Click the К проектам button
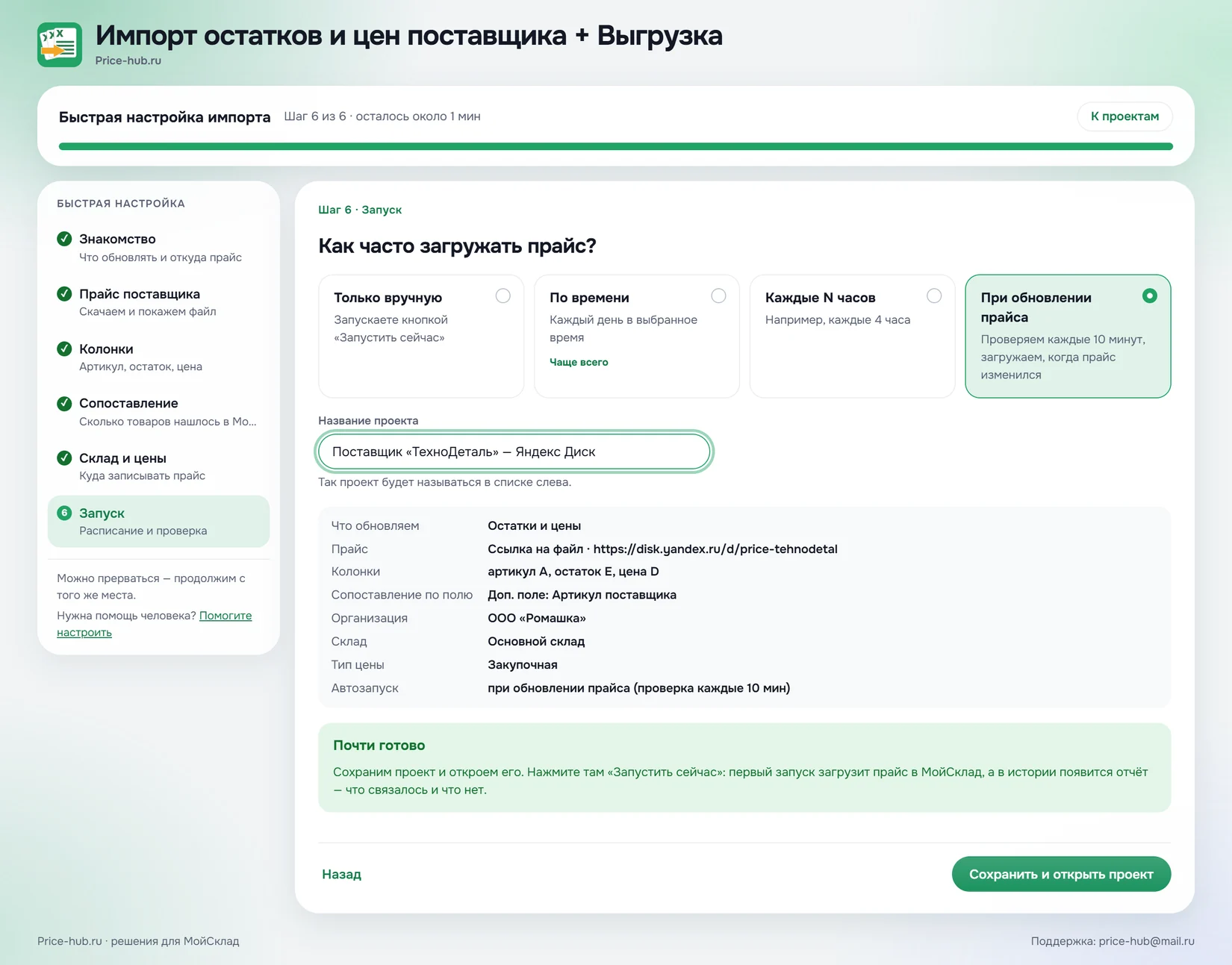Screen dimensions: 1232x965 click(1124, 116)
